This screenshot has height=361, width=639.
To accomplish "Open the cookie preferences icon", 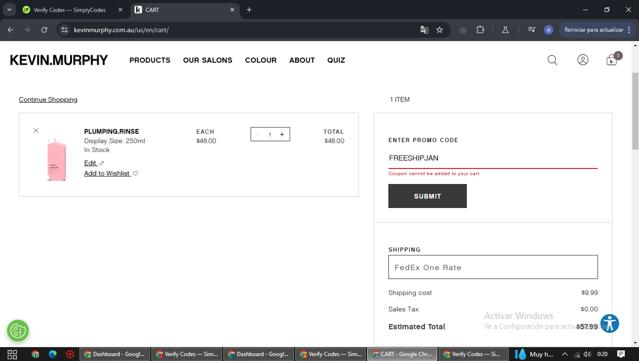I will pos(18,330).
